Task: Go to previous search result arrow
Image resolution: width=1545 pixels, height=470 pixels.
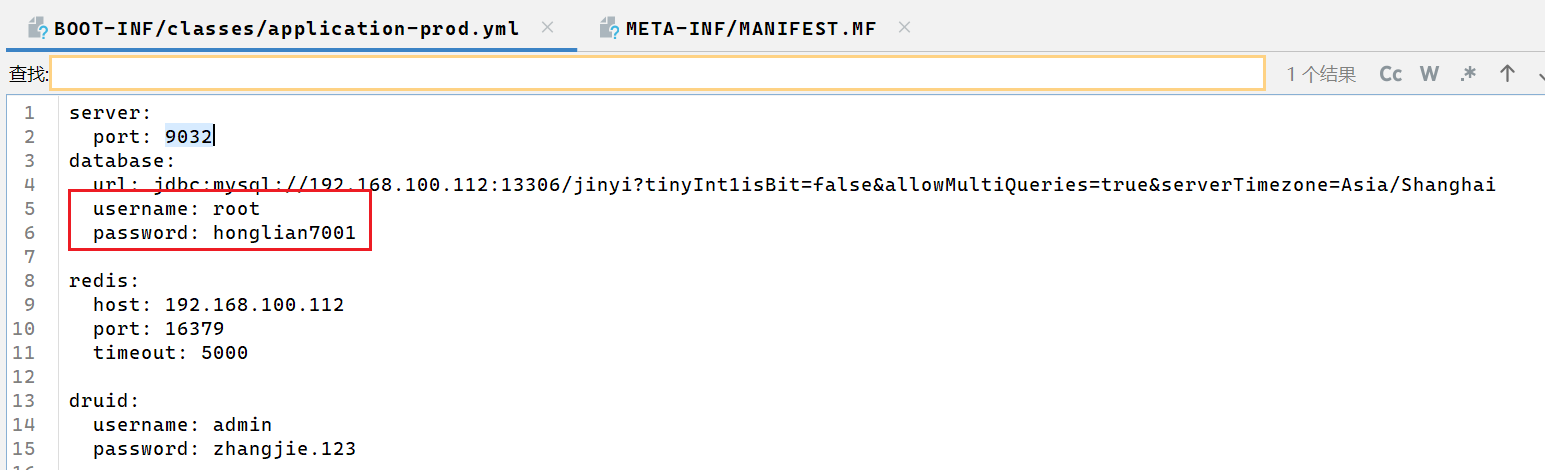Action: click(x=1507, y=74)
